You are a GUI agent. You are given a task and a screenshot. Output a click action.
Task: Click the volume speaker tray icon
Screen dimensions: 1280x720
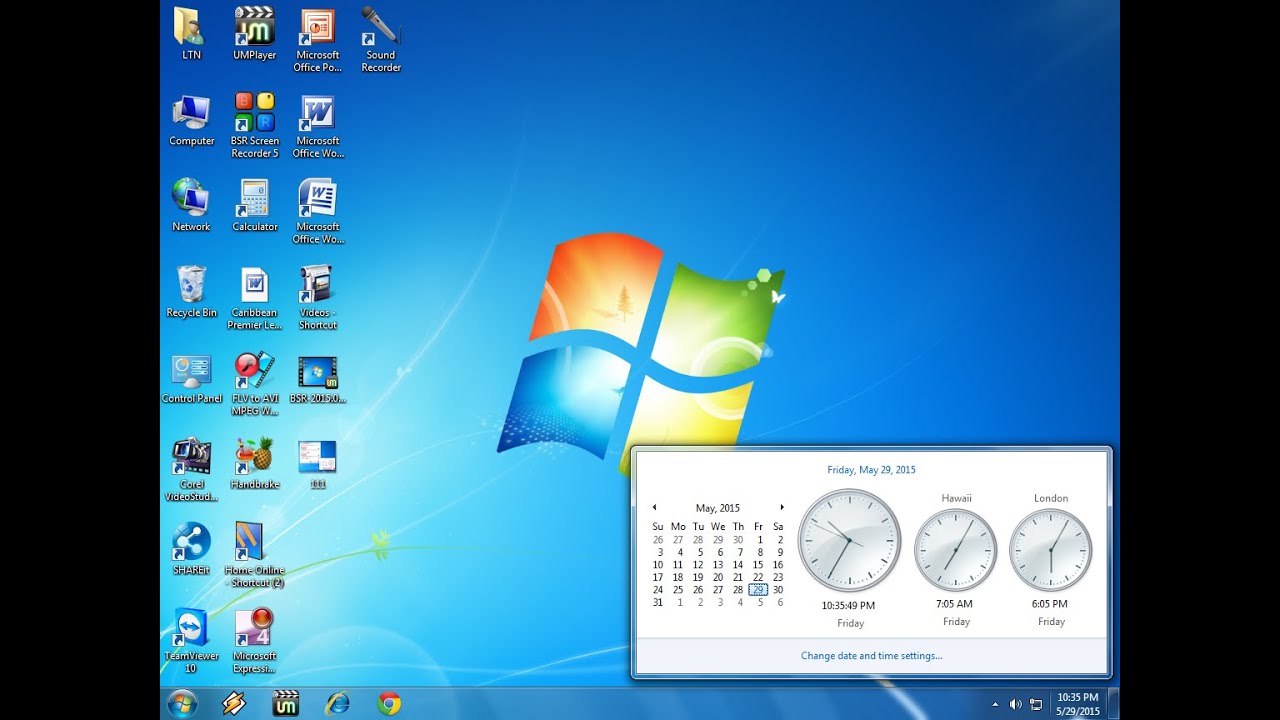point(1016,704)
